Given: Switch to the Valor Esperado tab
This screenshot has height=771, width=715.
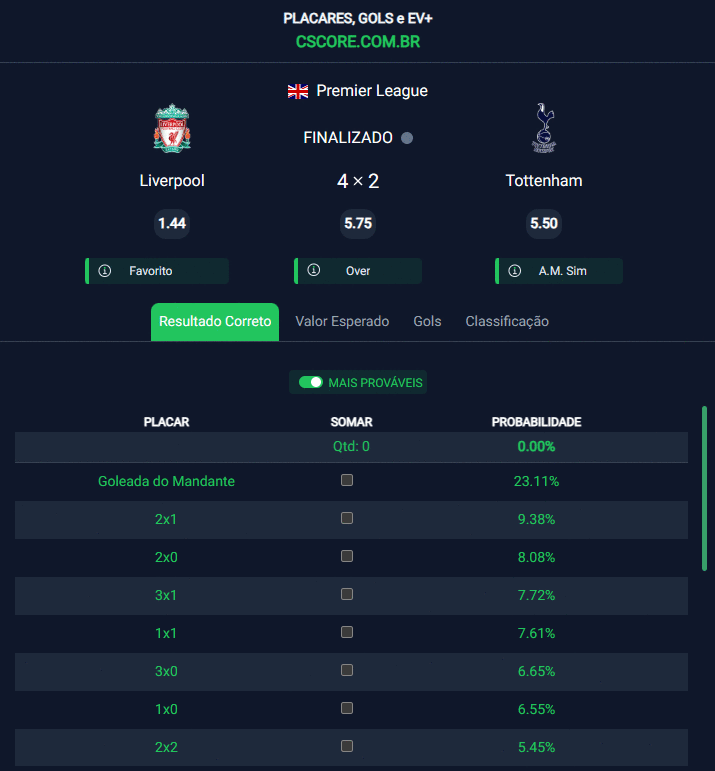Looking at the screenshot, I should (x=342, y=322).
